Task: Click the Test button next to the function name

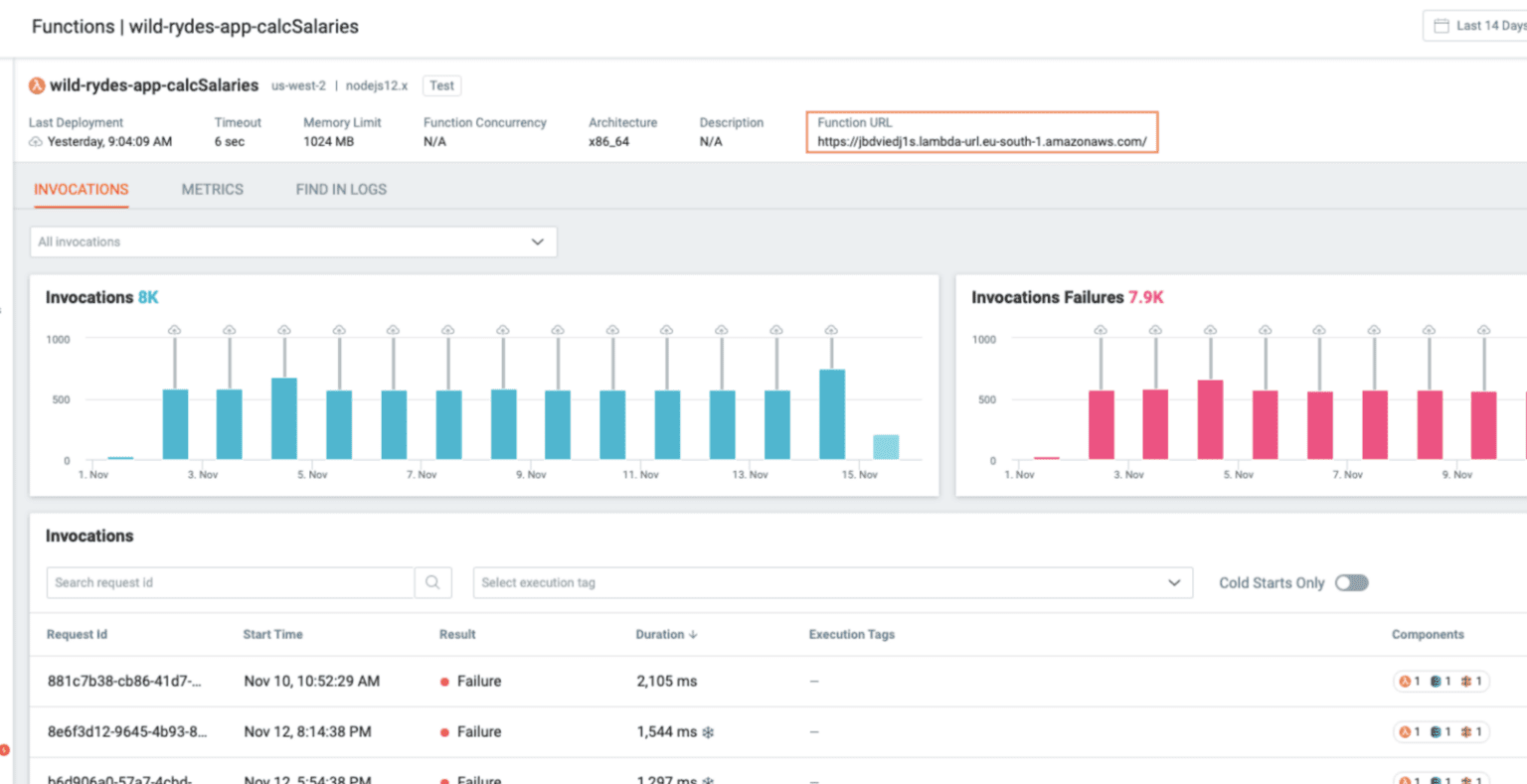Action: pyautogui.click(x=441, y=85)
